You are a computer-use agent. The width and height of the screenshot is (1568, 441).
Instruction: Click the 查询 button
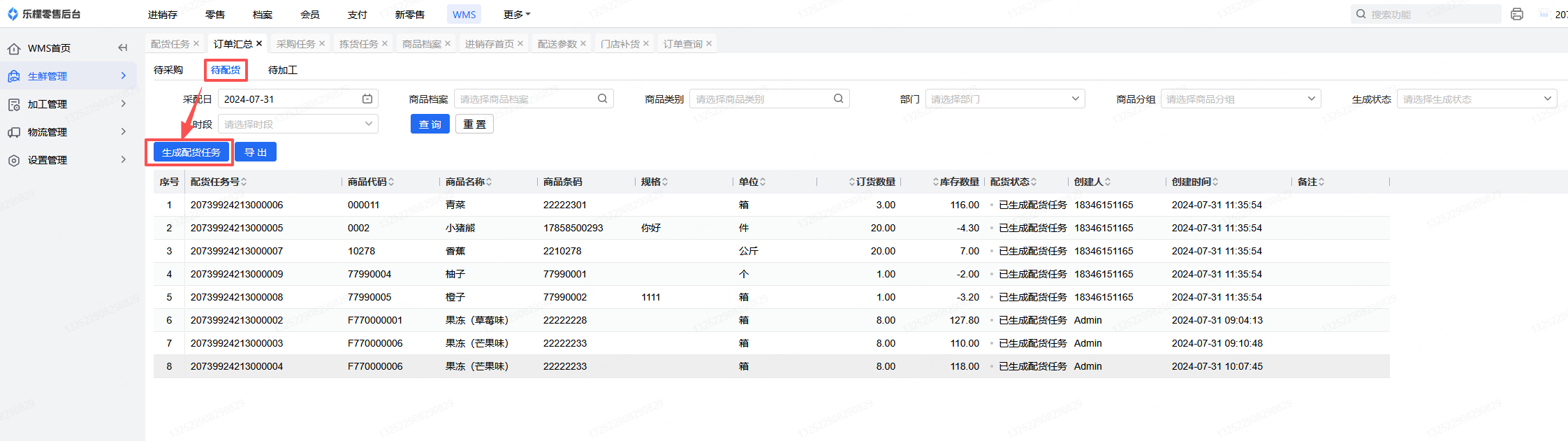tap(430, 124)
